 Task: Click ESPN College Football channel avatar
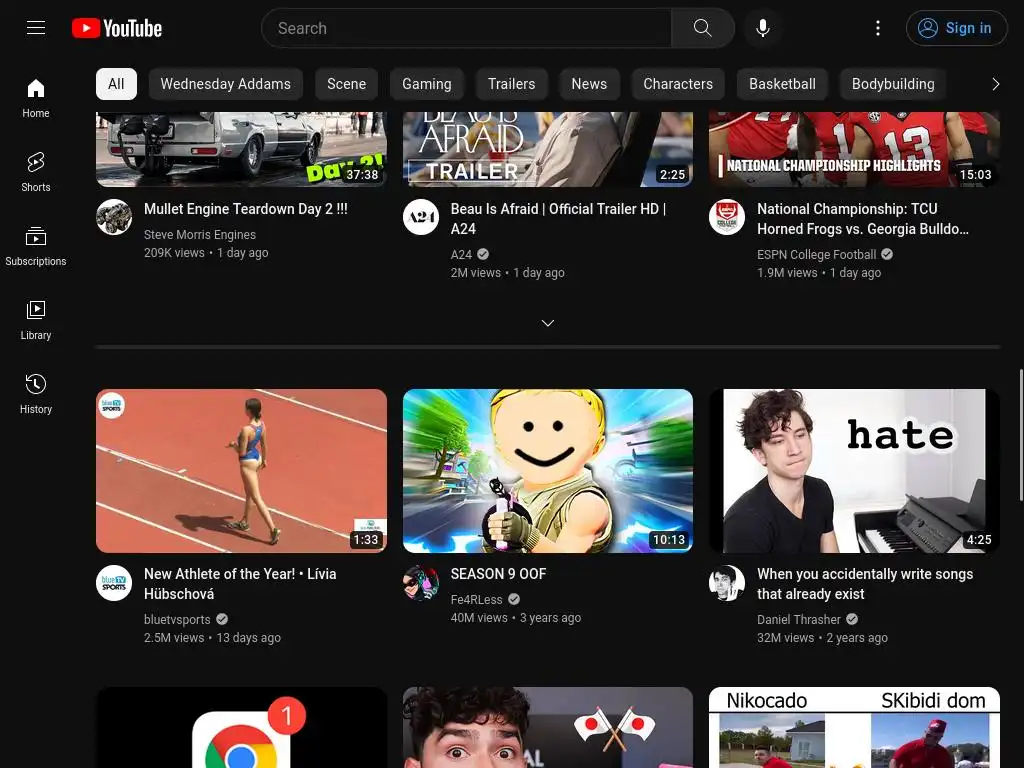(727, 217)
